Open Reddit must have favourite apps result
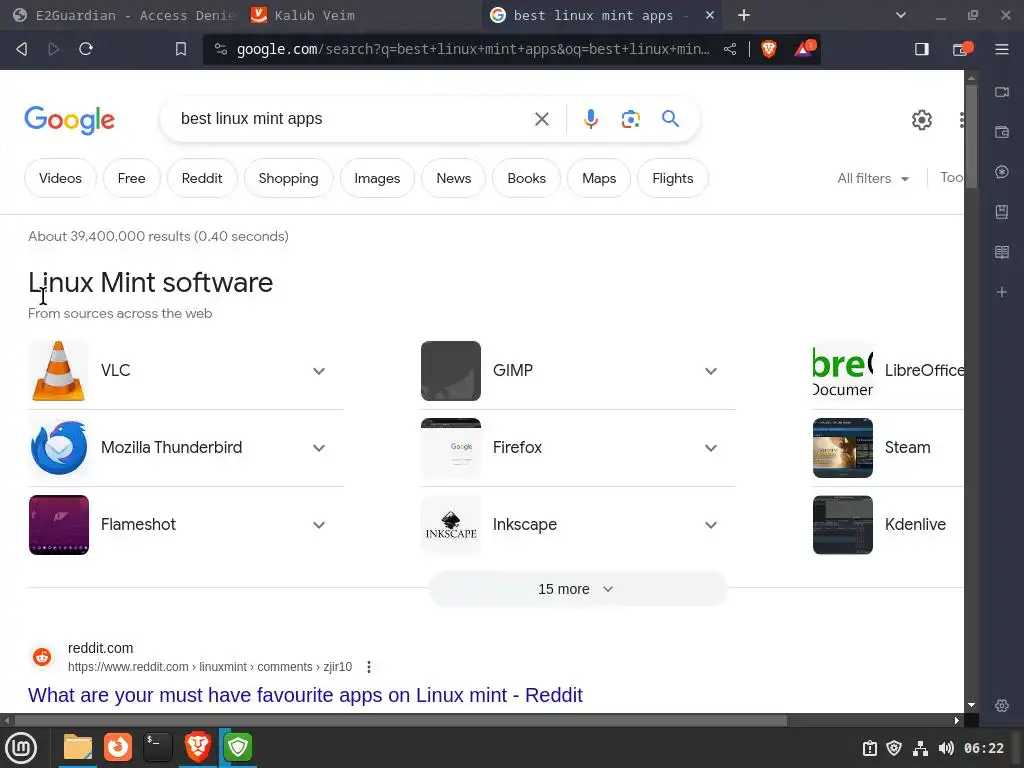Screen dimensions: 1024x768 click(x=305, y=695)
